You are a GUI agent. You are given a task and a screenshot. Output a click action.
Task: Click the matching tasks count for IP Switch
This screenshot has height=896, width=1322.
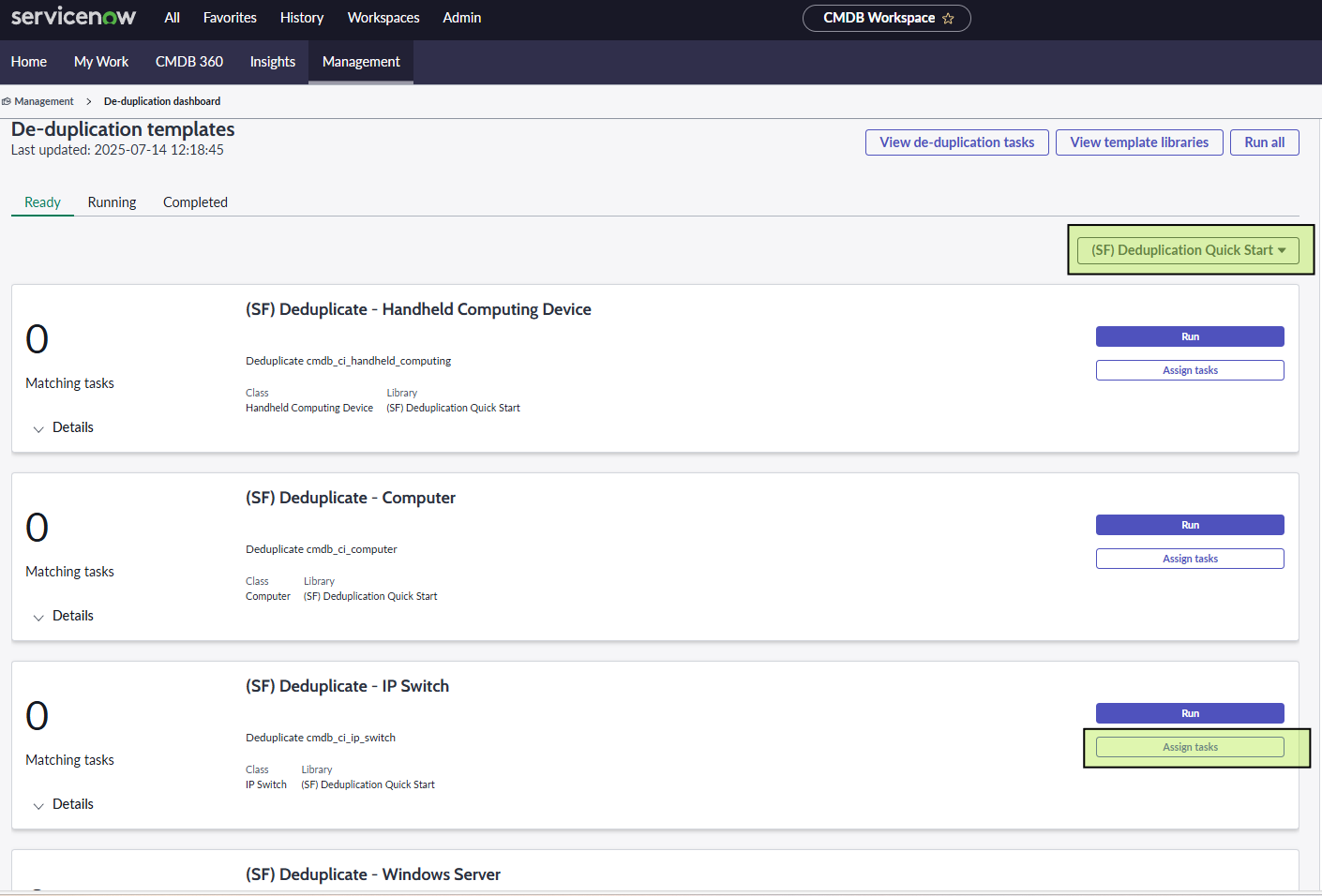(37, 716)
